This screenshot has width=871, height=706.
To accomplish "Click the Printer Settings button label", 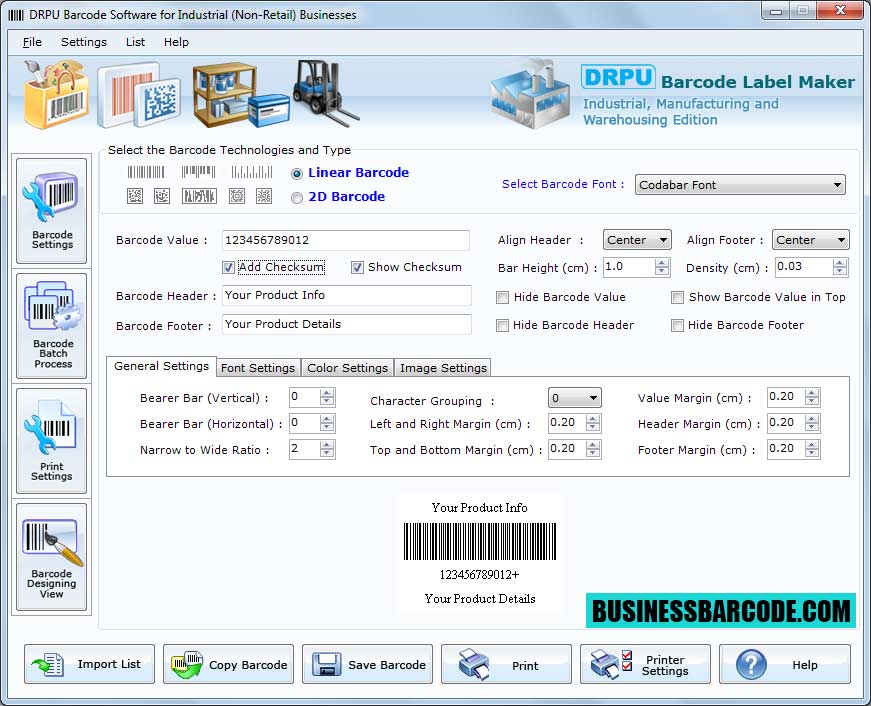I will pos(665,665).
